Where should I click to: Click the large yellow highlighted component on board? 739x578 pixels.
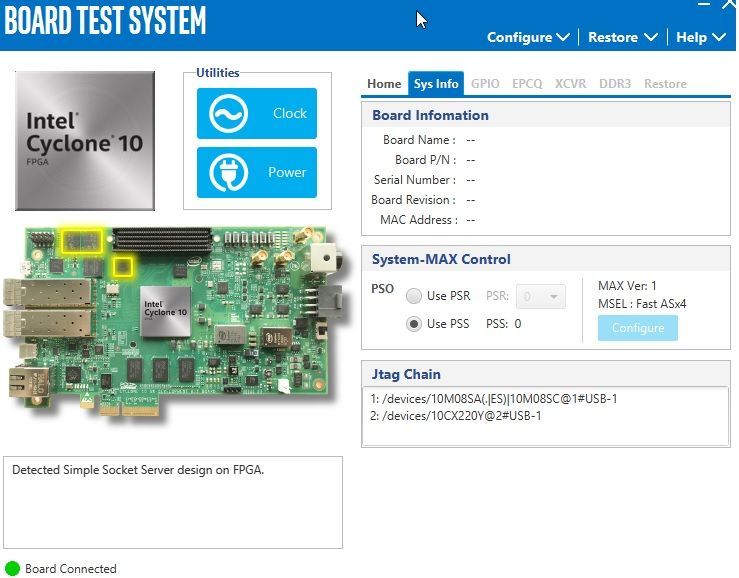coord(82,241)
